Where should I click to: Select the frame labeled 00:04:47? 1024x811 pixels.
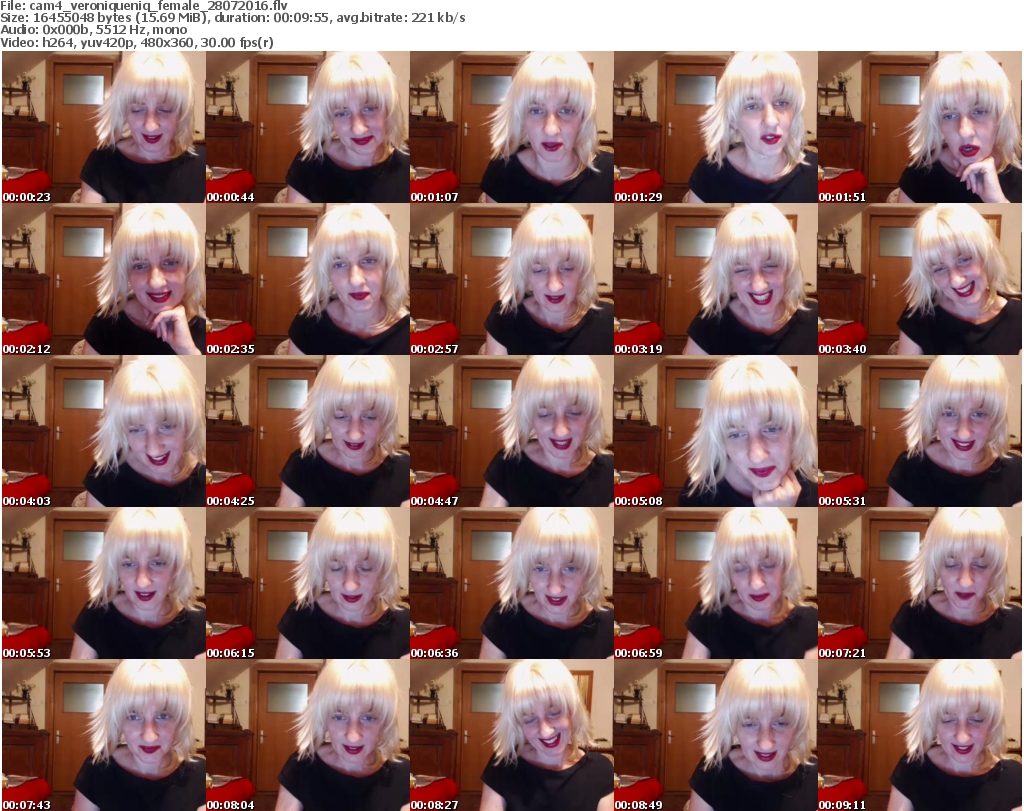pos(511,431)
